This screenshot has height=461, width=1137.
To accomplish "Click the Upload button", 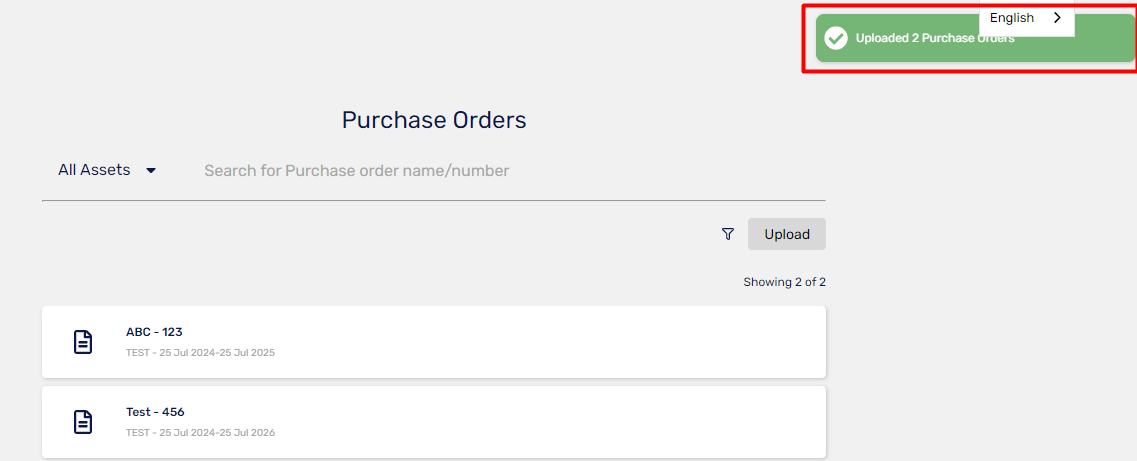I will coord(787,234).
